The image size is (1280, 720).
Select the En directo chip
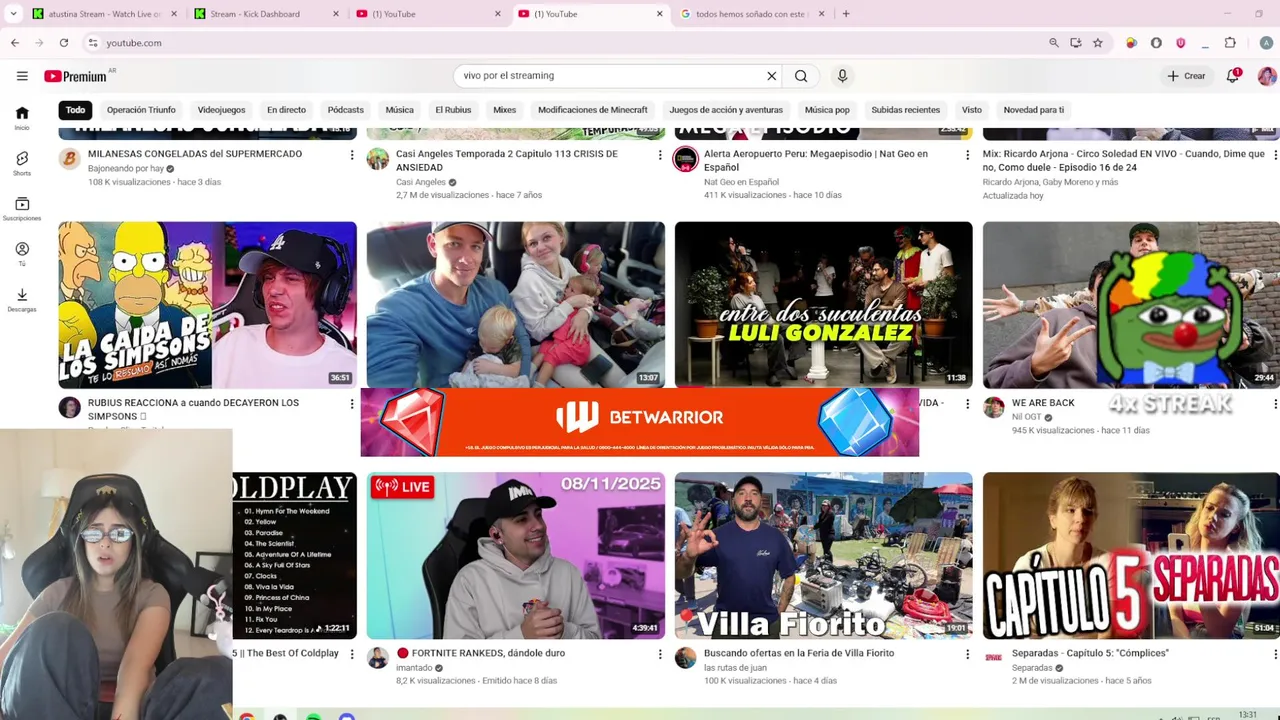pyautogui.click(x=286, y=110)
